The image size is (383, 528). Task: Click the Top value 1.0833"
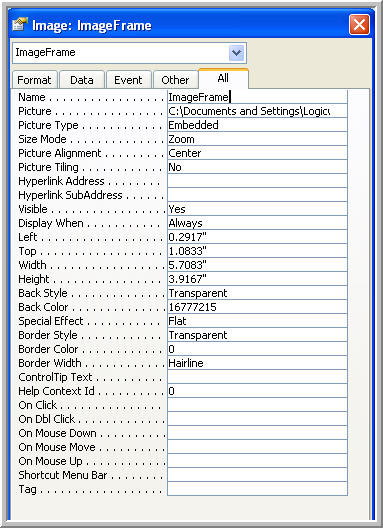click(x=257, y=251)
